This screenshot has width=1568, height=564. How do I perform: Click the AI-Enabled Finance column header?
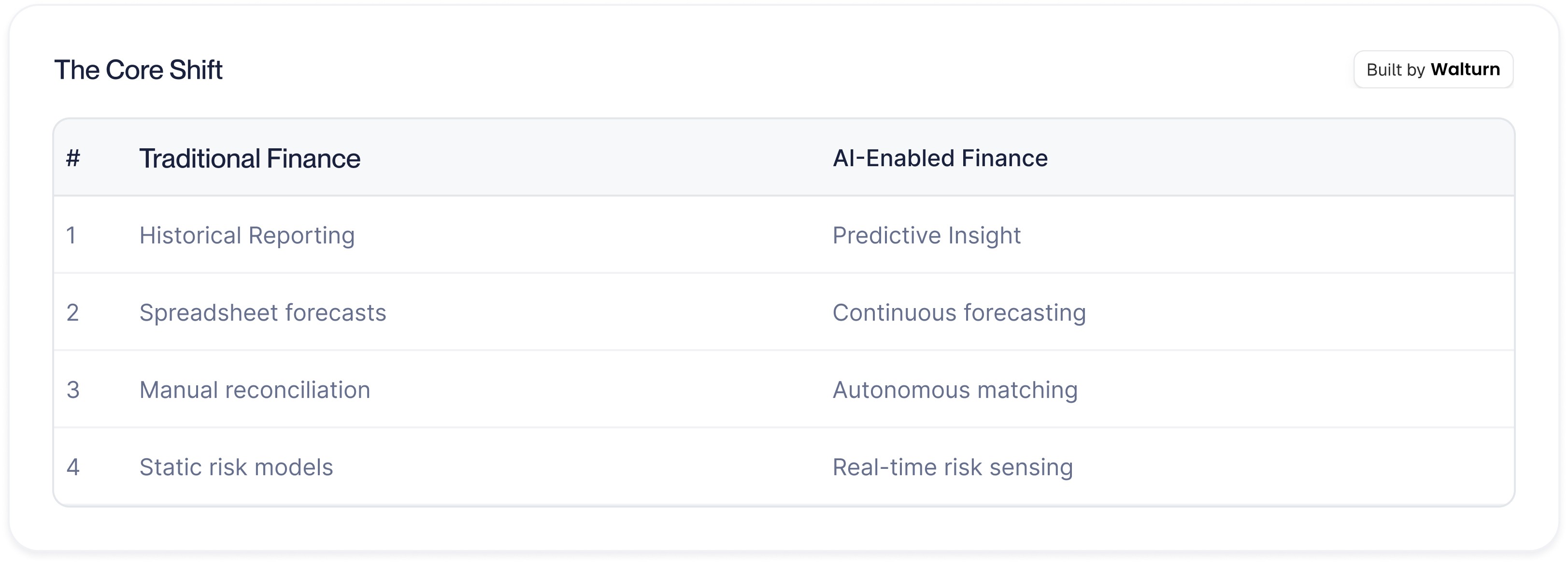click(940, 158)
